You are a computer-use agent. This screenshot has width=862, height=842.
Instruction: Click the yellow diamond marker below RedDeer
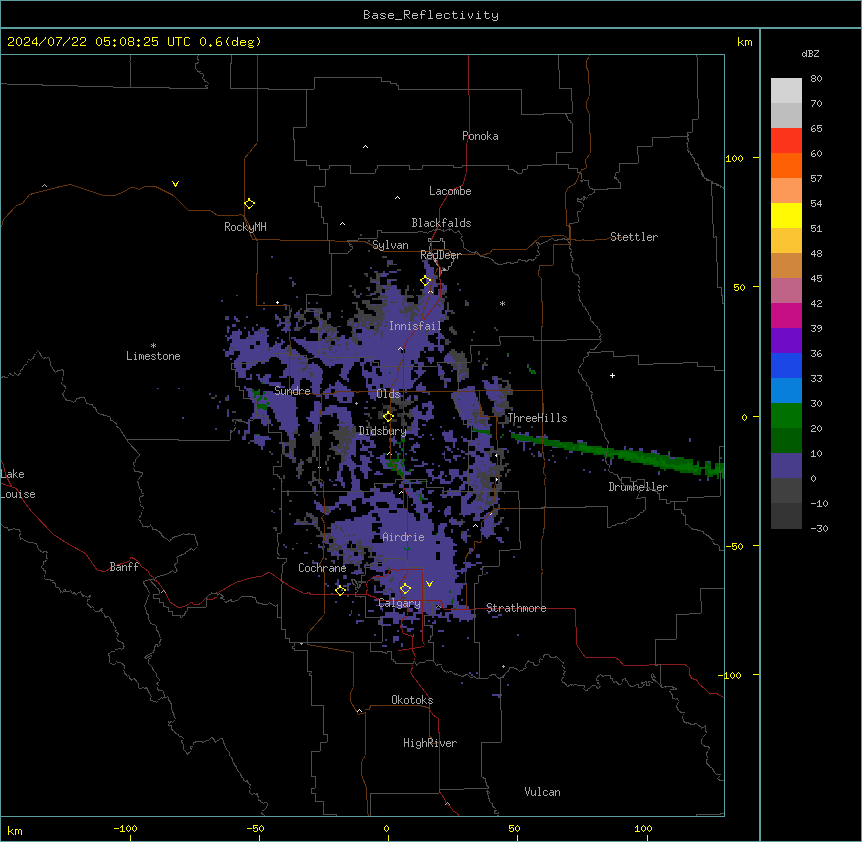coord(425,281)
